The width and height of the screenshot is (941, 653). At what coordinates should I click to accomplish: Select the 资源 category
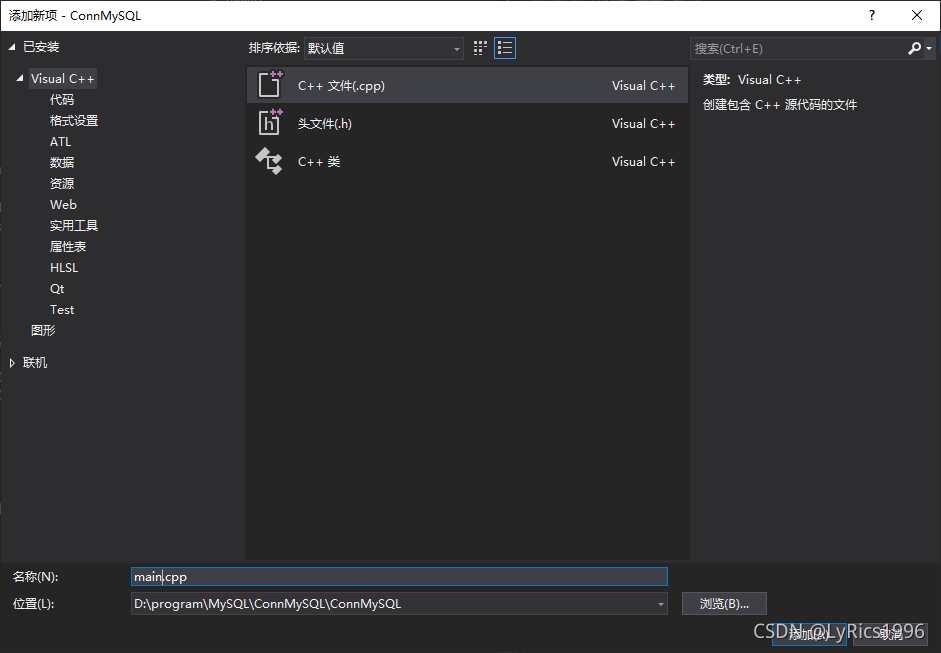tap(62, 184)
